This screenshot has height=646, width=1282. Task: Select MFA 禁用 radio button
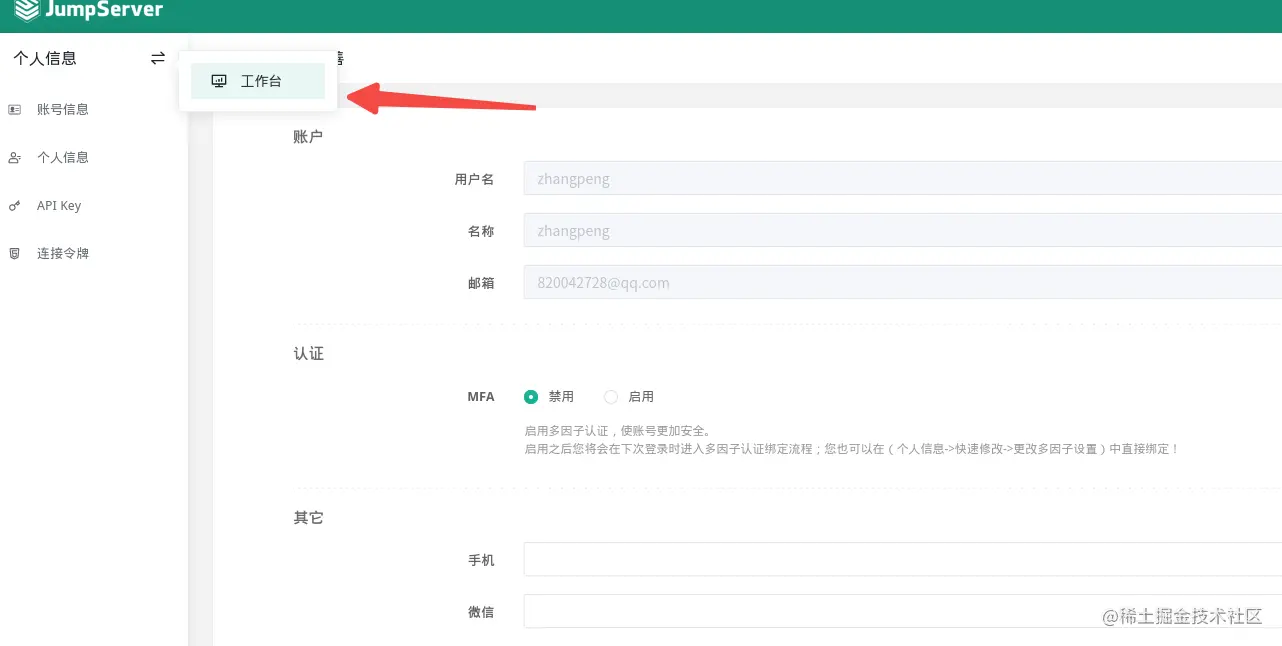coord(531,397)
